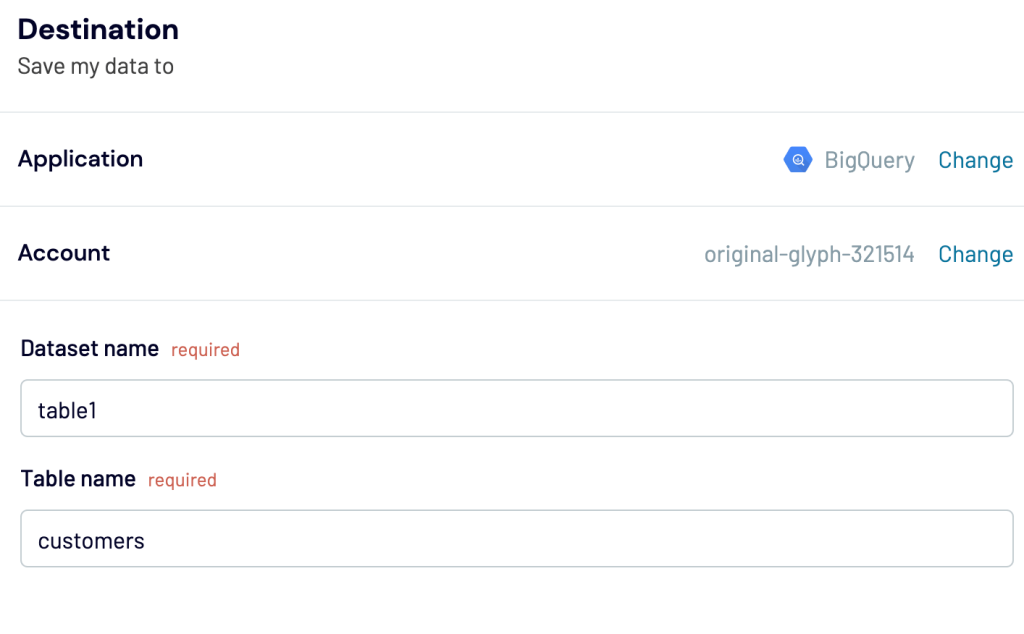Select the magnifying glass inside the BigQuery logo
The height and width of the screenshot is (634, 1024).
797,159
